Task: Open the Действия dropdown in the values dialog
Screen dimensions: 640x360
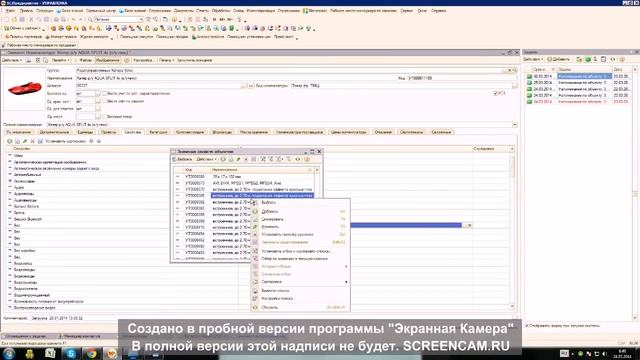Action: tap(206, 159)
